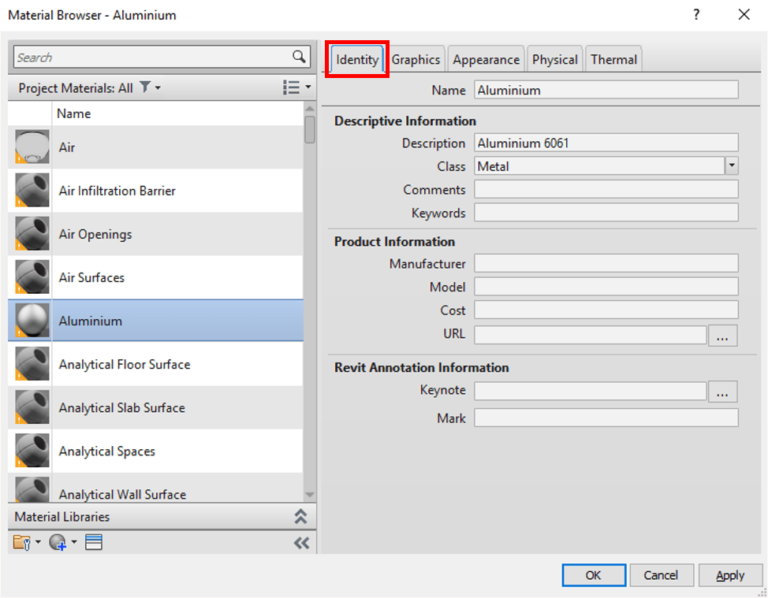The height and width of the screenshot is (598, 768).
Task: Switch to the Graphics tab
Action: coord(416,60)
